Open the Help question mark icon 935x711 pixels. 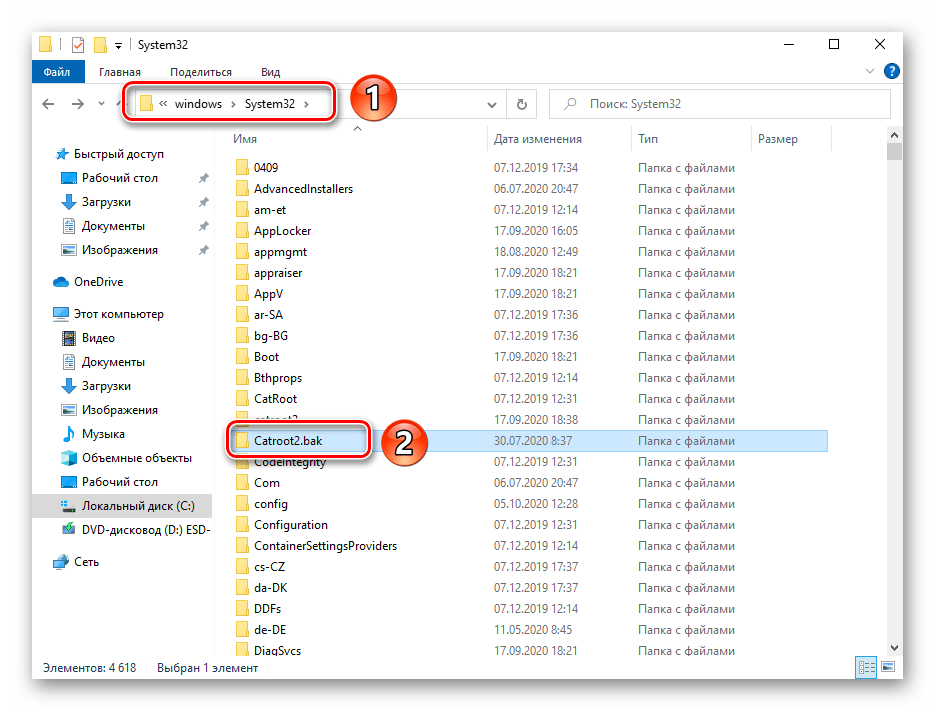click(891, 72)
